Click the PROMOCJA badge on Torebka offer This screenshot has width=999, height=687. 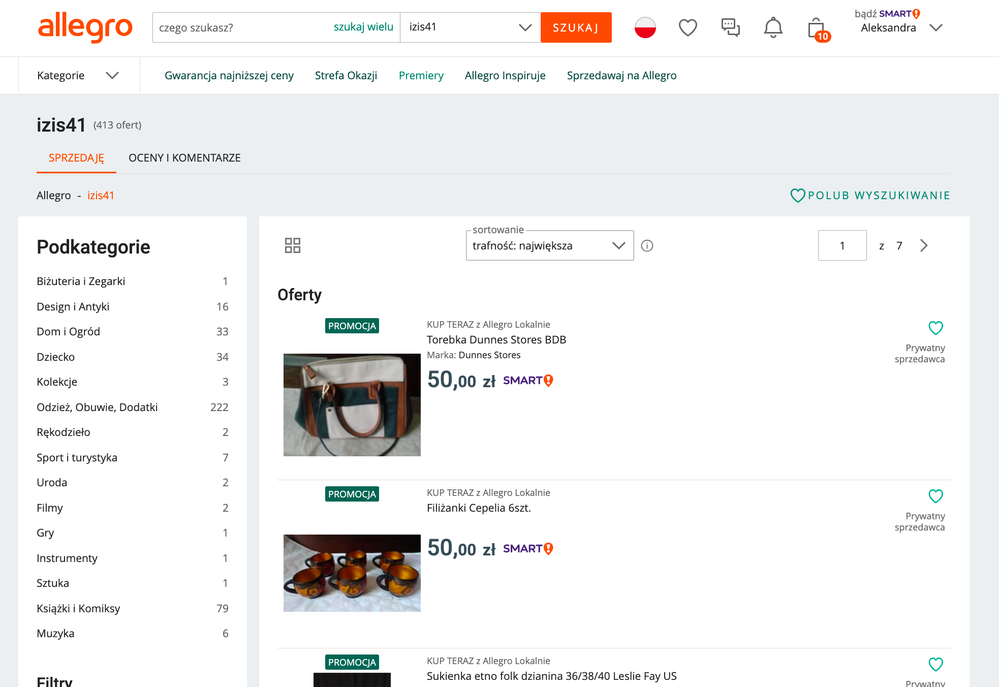[352, 326]
